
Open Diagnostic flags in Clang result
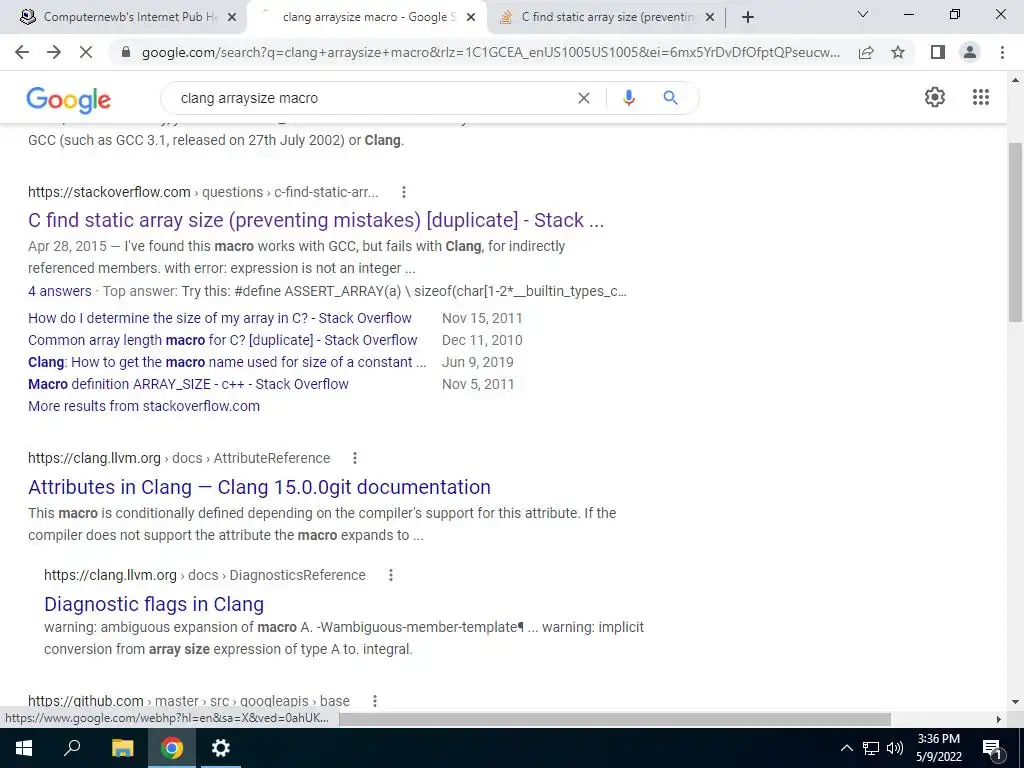pos(154,604)
